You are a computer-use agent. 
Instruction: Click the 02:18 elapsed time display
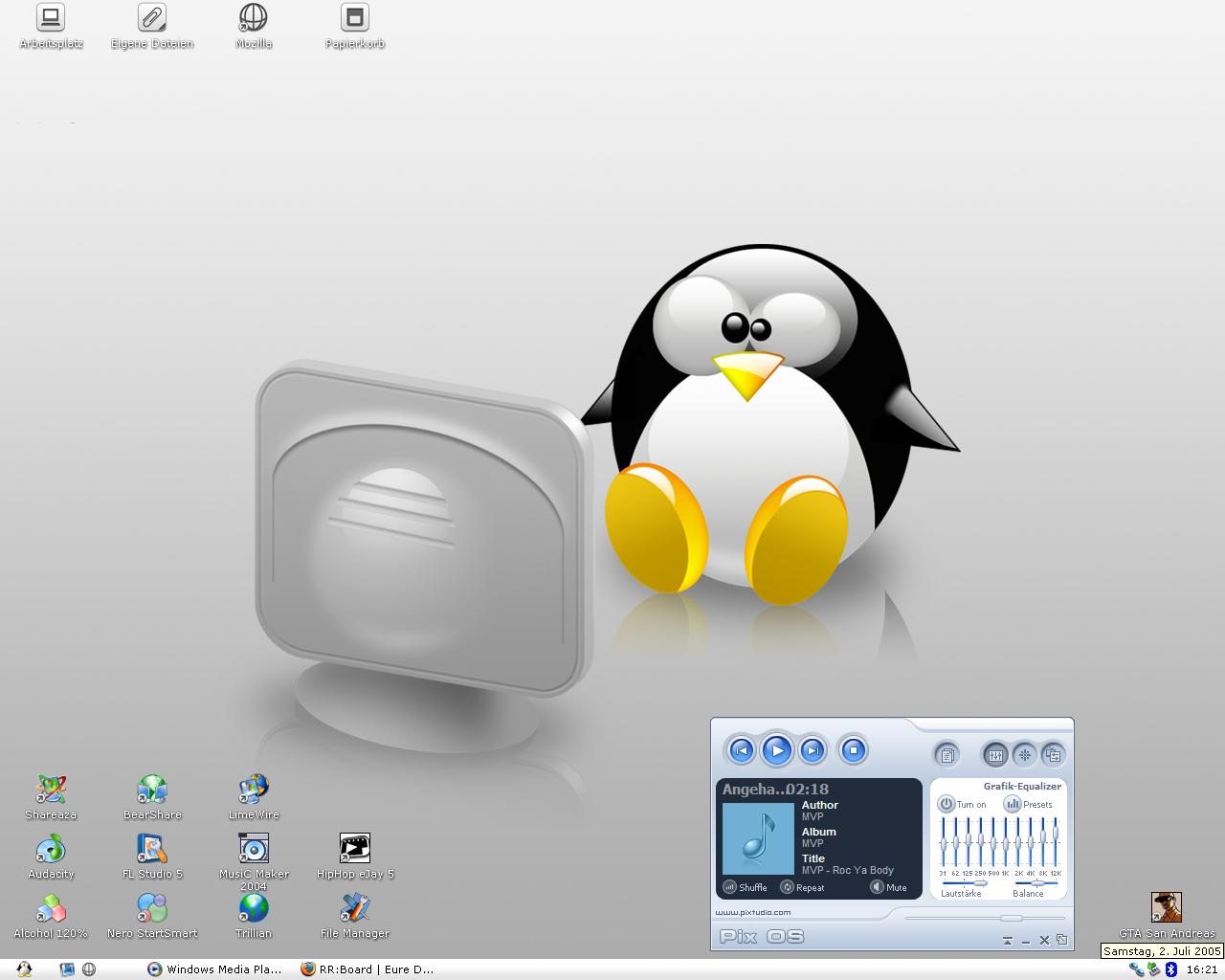point(807,790)
